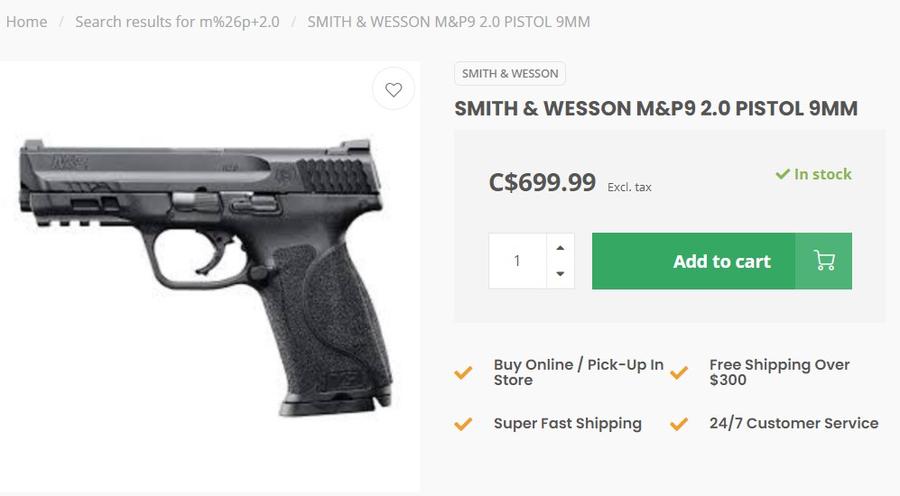The image size is (900, 496).
Task: Decrease quantity with the down arrow
Action: coord(560,274)
